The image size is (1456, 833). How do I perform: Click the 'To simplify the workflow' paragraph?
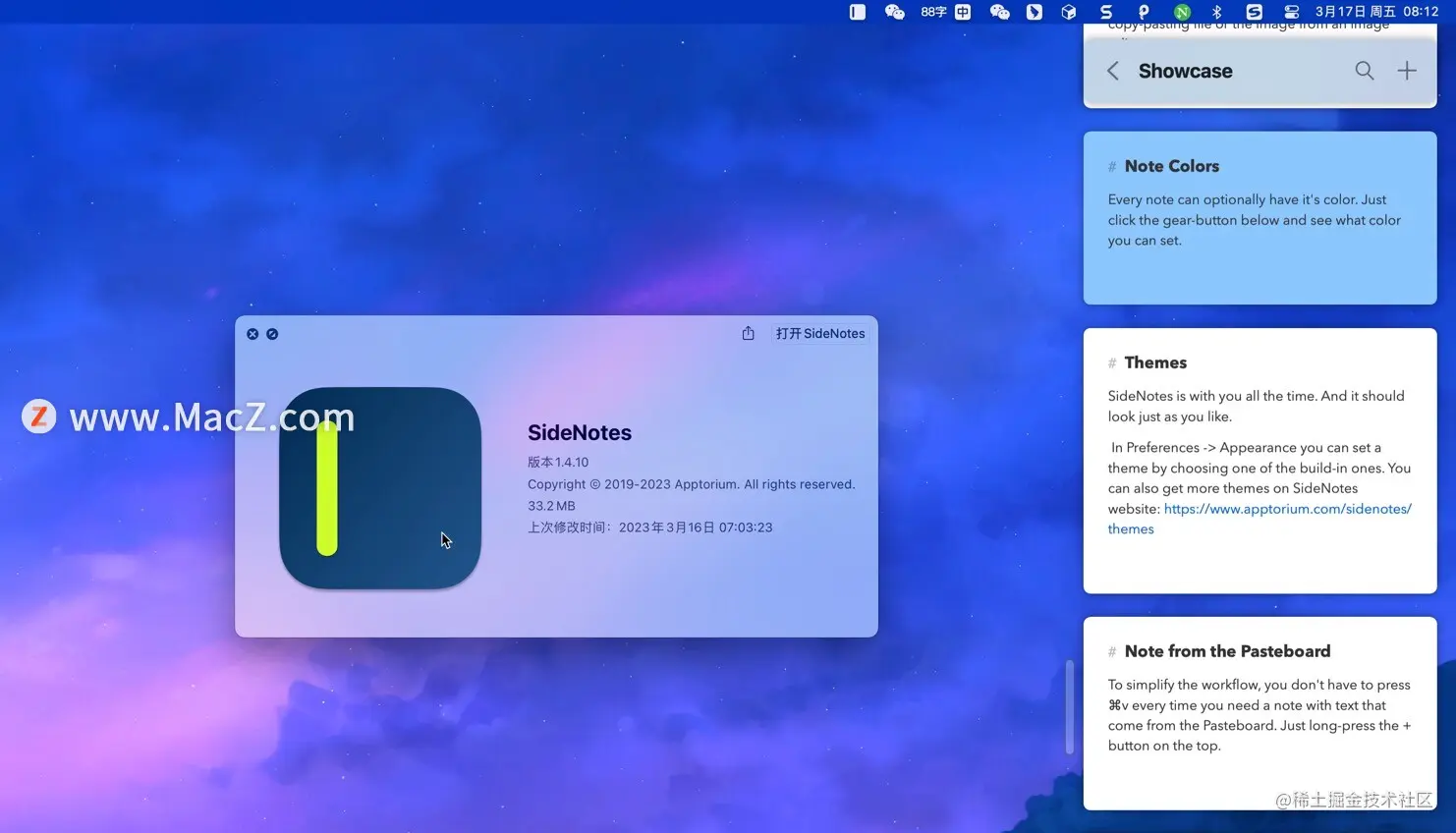[x=1260, y=715]
